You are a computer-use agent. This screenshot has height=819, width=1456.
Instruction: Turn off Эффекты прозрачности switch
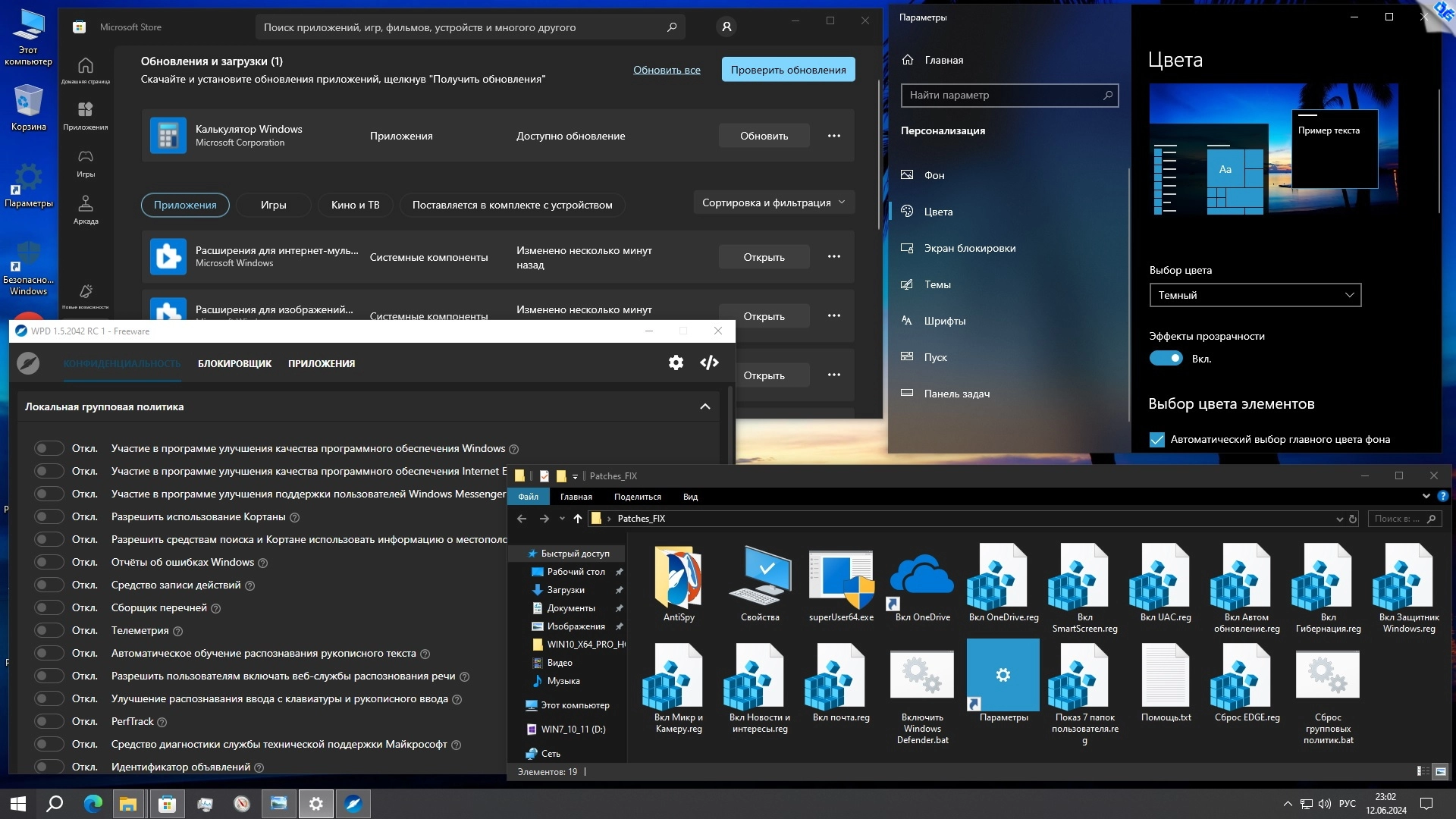pos(1166,359)
